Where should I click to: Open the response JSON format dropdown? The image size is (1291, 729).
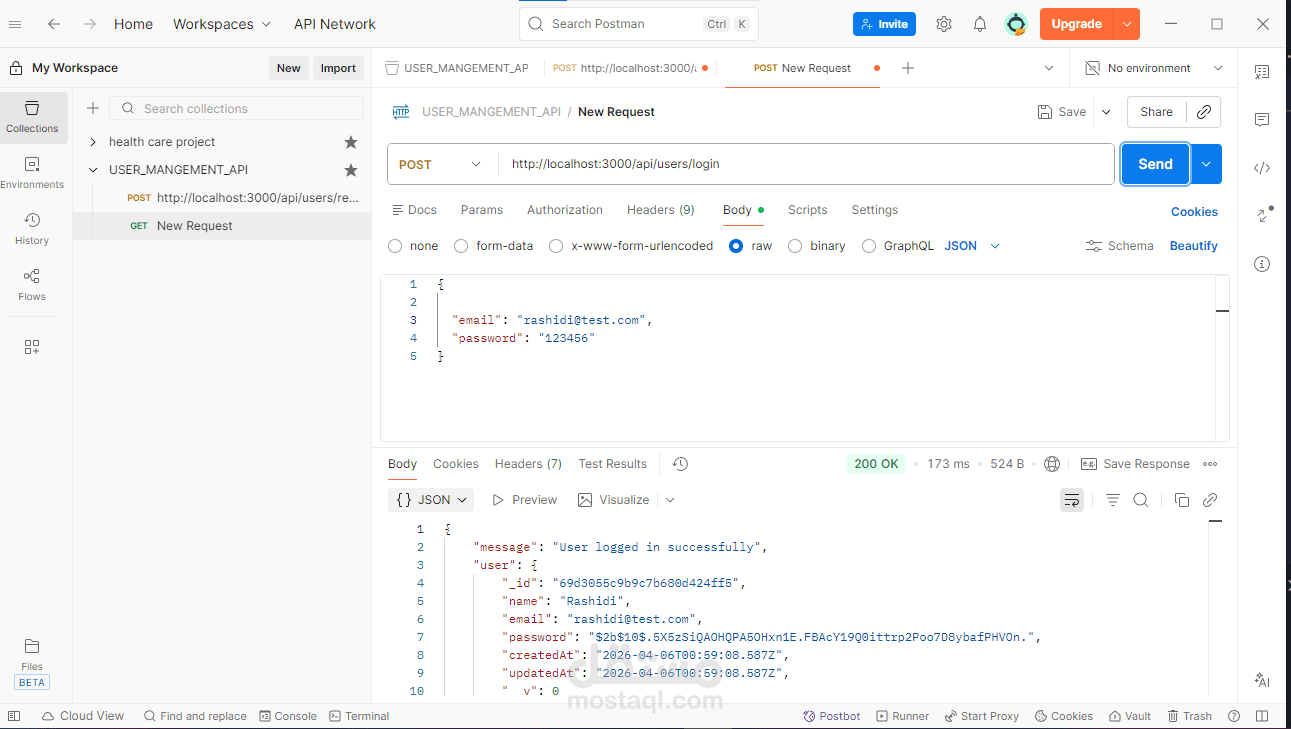coord(431,500)
